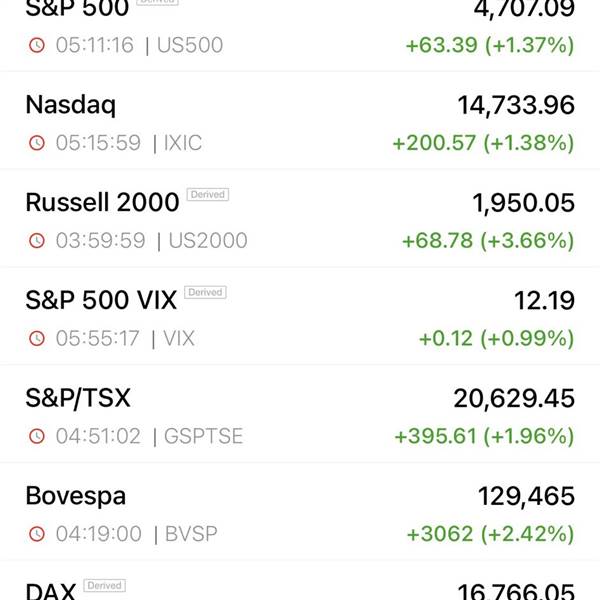Image resolution: width=600 pixels, height=600 pixels.
Task: Tap the Derived badge next to DAX
Action: pyautogui.click(x=104, y=585)
